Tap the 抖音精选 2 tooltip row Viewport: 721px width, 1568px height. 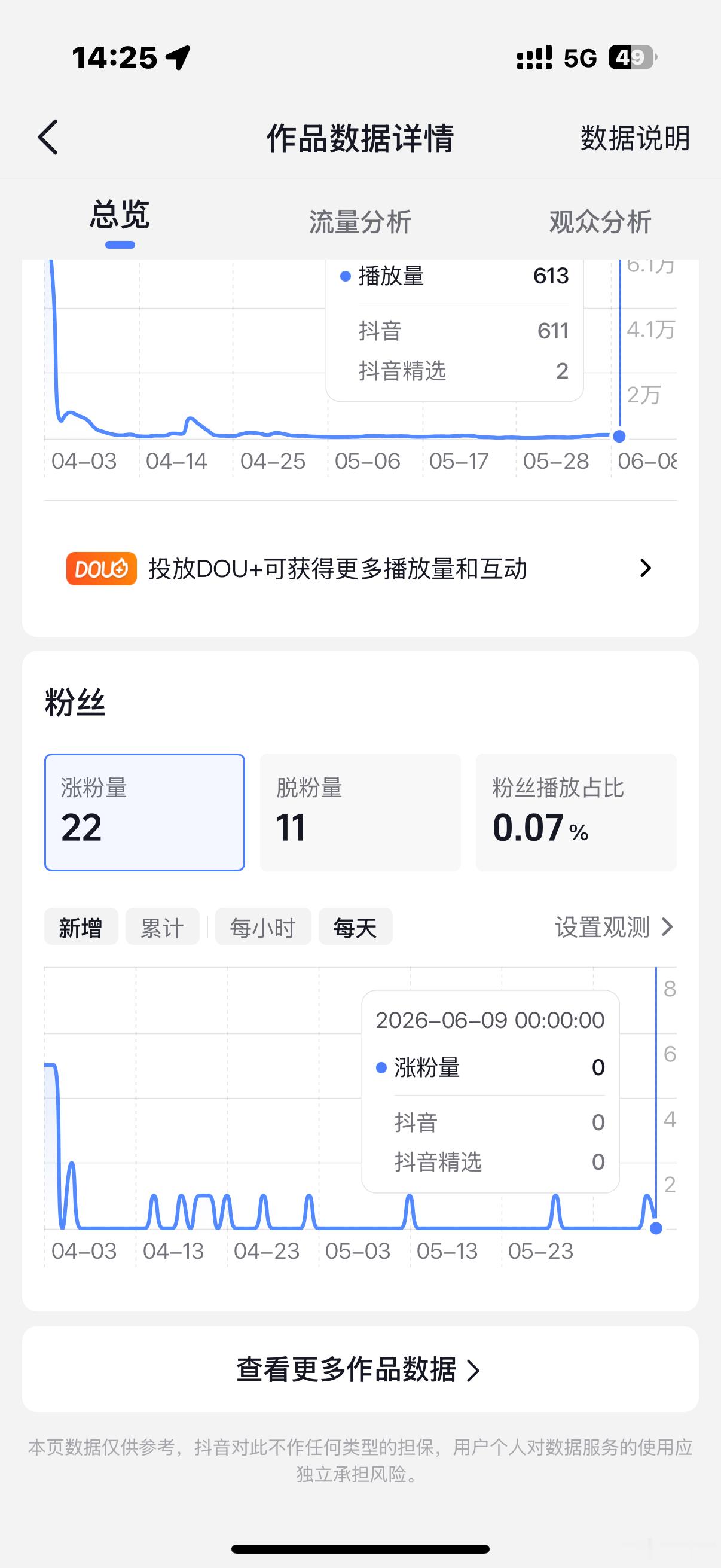(464, 371)
